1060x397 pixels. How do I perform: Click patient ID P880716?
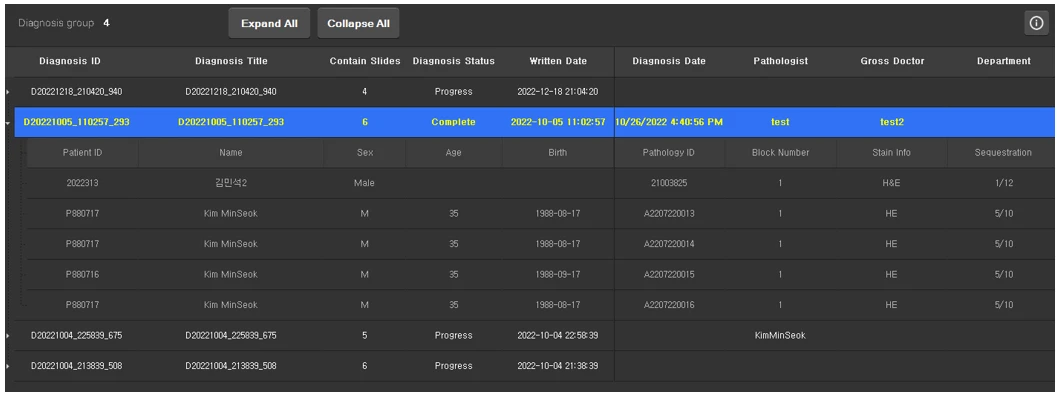(x=82, y=275)
